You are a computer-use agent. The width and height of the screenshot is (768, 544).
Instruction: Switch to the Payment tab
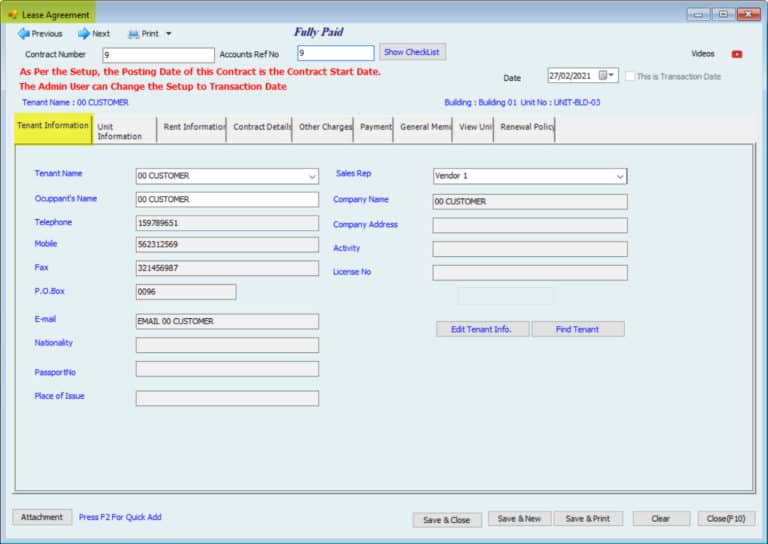click(374, 130)
